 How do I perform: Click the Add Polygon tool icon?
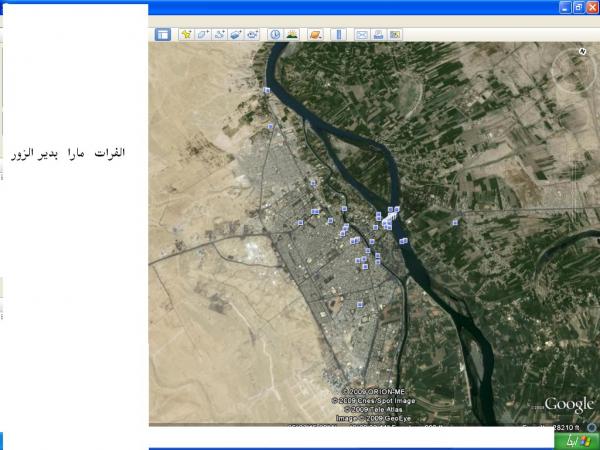[x=202, y=34]
